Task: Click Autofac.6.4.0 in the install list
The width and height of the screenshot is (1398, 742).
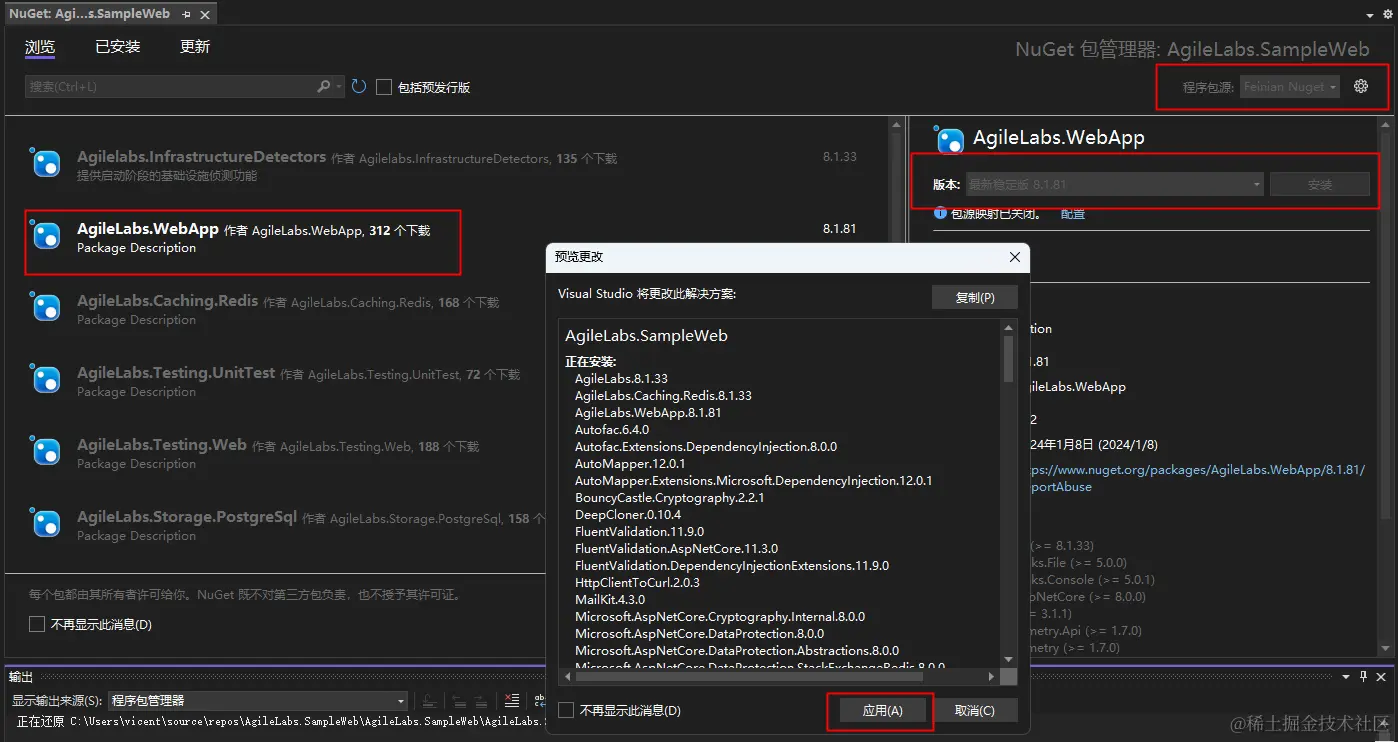Action: (x=612, y=429)
